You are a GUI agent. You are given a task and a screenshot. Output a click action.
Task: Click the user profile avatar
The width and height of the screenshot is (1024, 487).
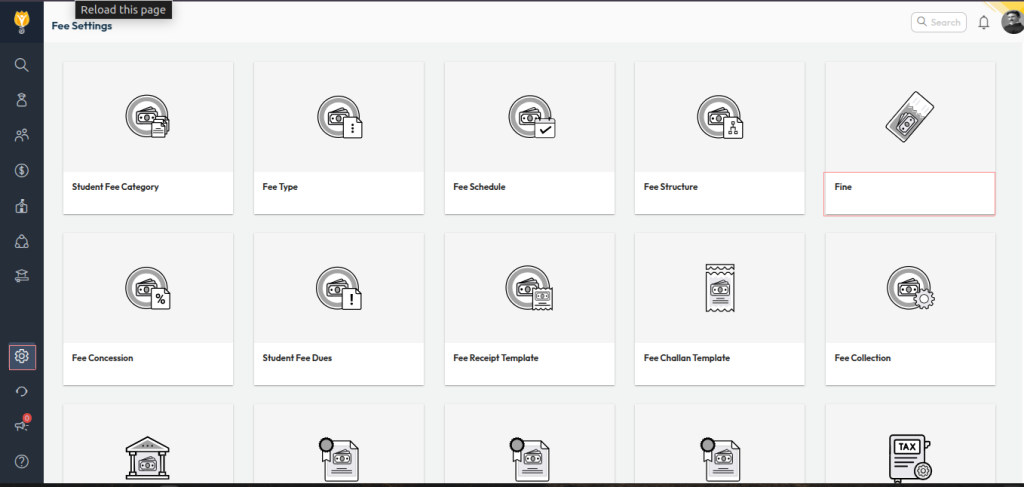click(1011, 22)
